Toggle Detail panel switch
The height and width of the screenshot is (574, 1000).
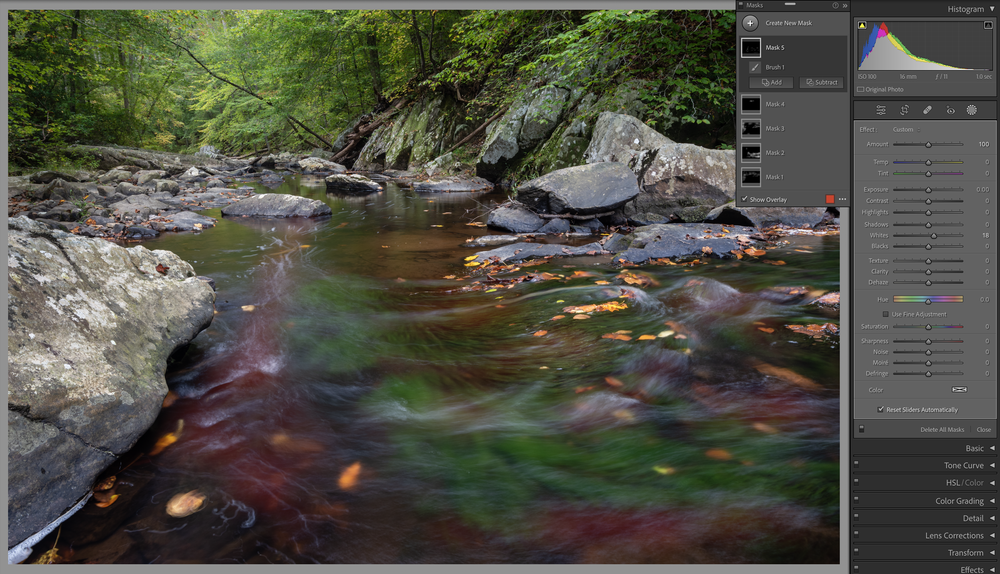[x=856, y=517]
